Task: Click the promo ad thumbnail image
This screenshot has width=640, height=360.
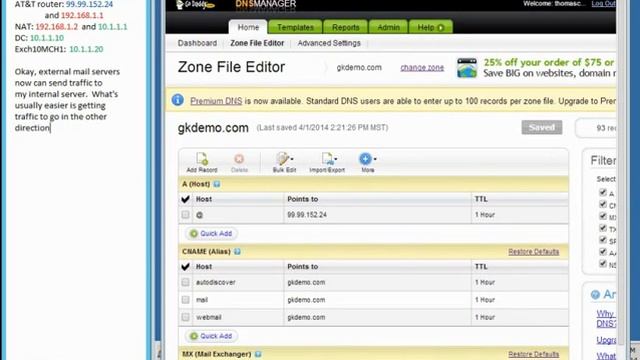Action: click(x=467, y=68)
